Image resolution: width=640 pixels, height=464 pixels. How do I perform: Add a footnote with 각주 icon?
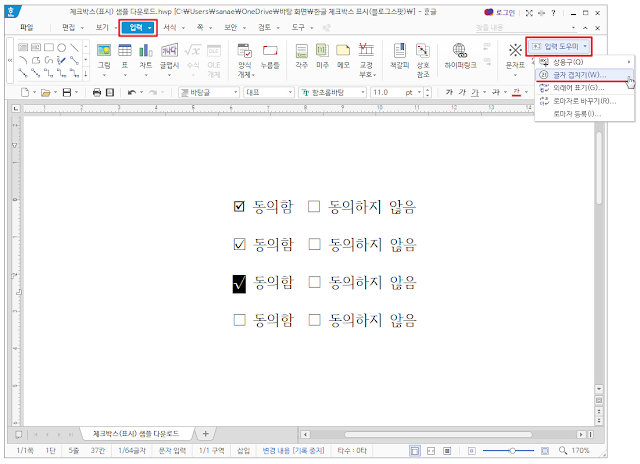(302, 51)
